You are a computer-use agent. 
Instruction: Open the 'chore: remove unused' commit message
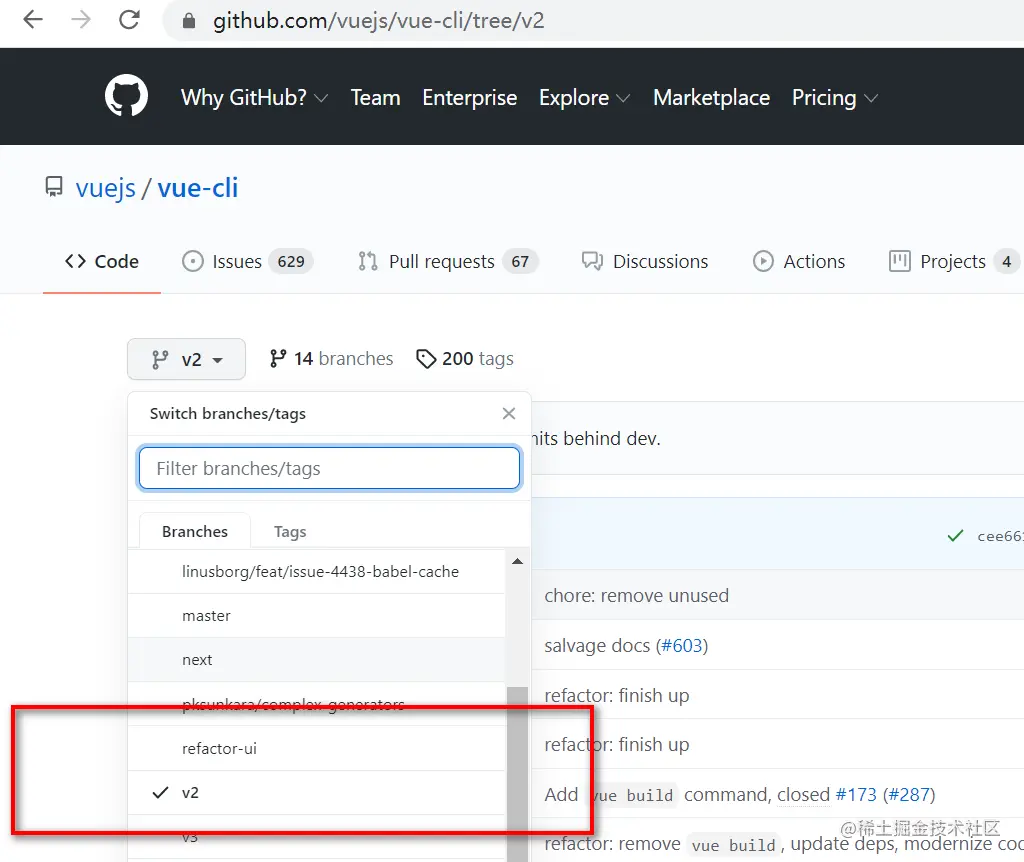[637, 596]
